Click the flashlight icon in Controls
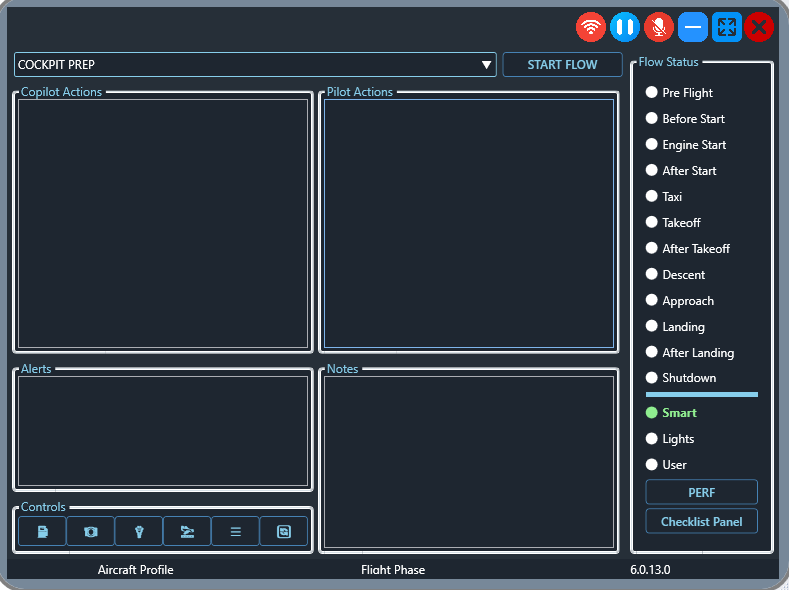Viewport: 789px width, 590px height. (x=139, y=531)
